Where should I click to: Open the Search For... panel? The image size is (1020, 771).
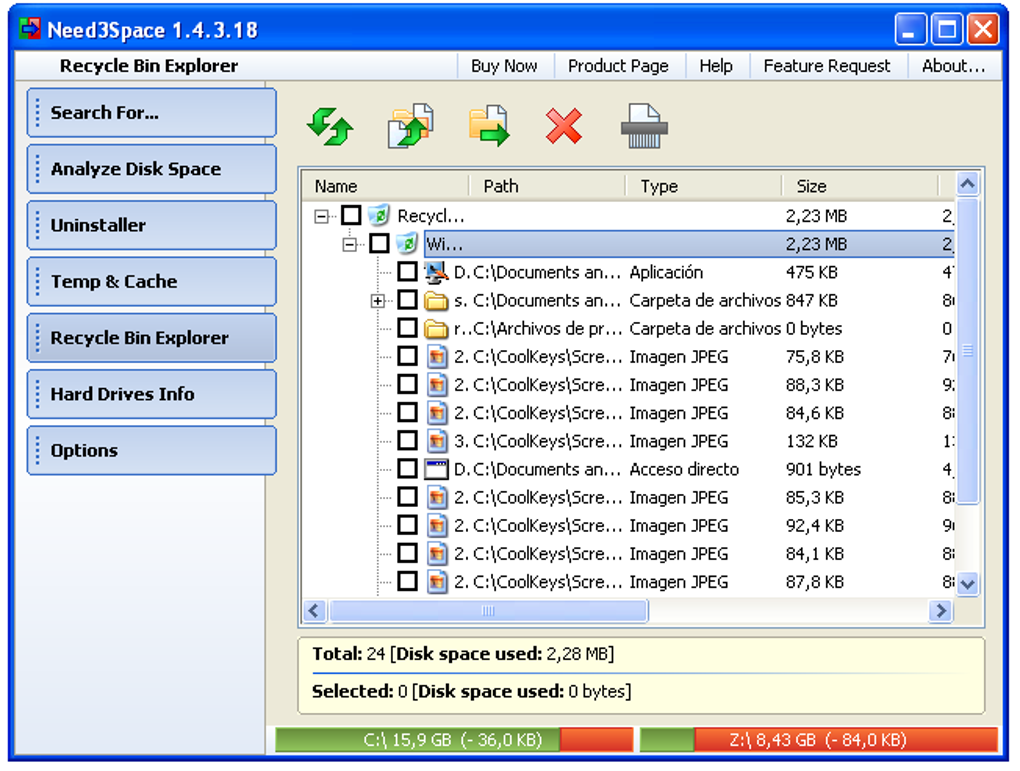[x=152, y=113]
